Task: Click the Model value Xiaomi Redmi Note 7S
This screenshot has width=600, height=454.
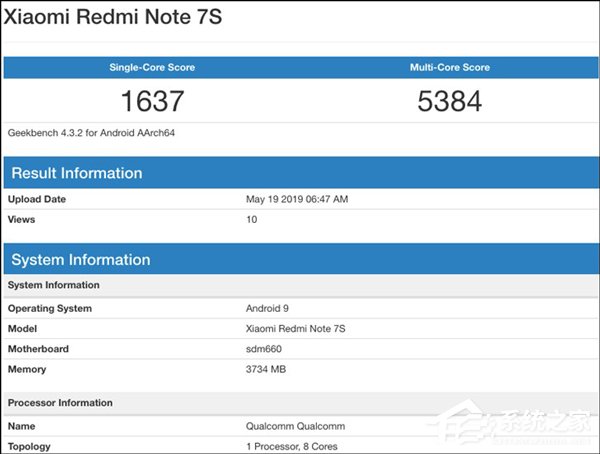Action: click(x=295, y=328)
